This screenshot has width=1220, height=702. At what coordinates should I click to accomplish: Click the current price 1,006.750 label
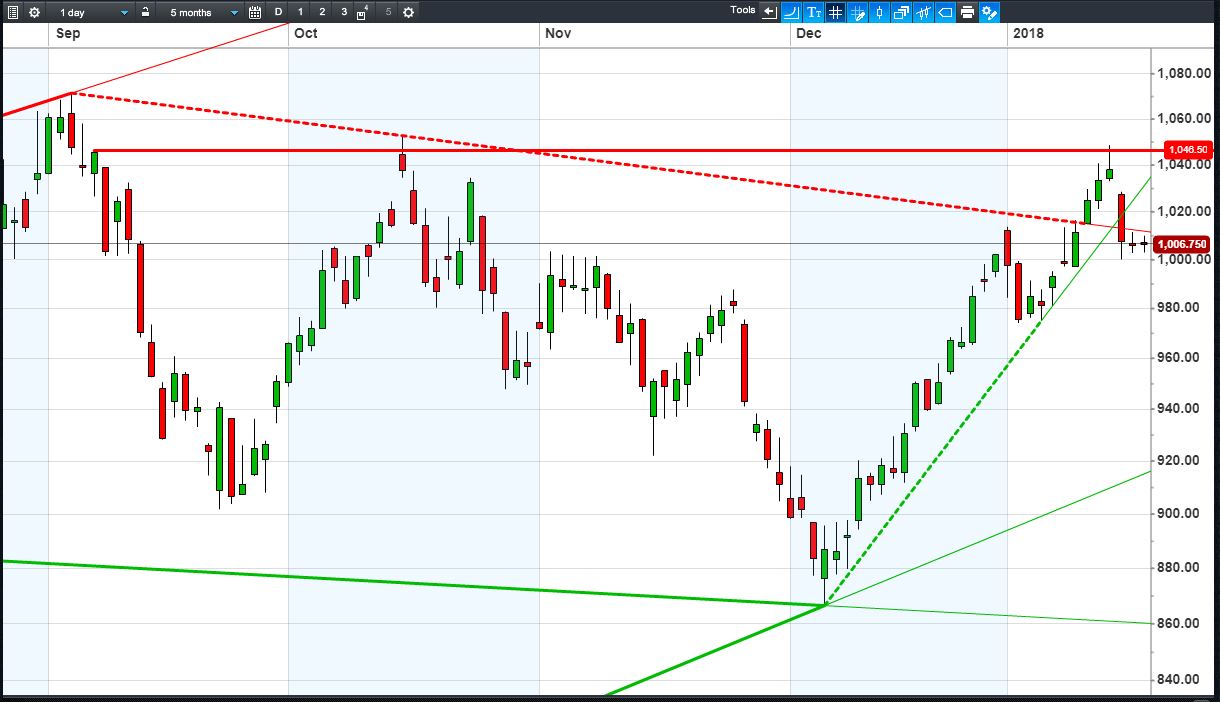tap(1181, 244)
